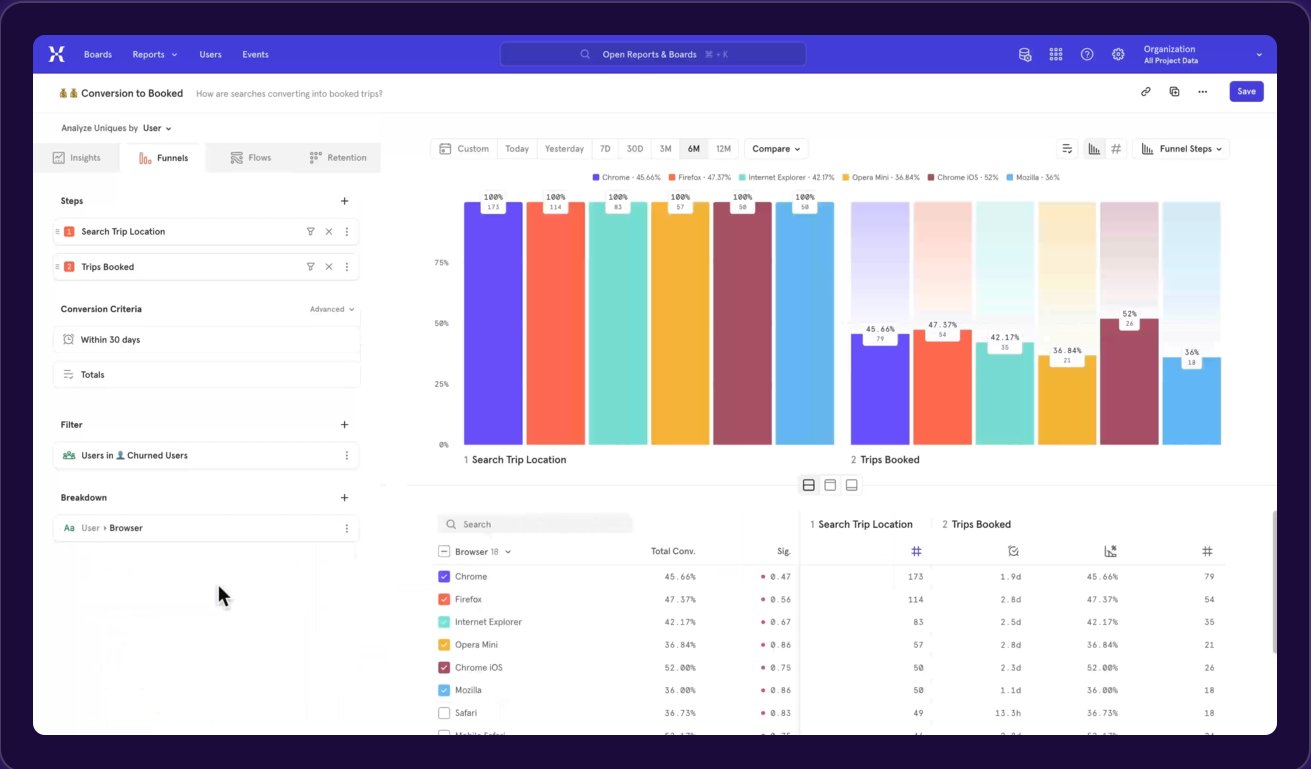This screenshot has width=1311, height=769.
Task: Click the Mixpanel logo icon
Action: pos(56,54)
